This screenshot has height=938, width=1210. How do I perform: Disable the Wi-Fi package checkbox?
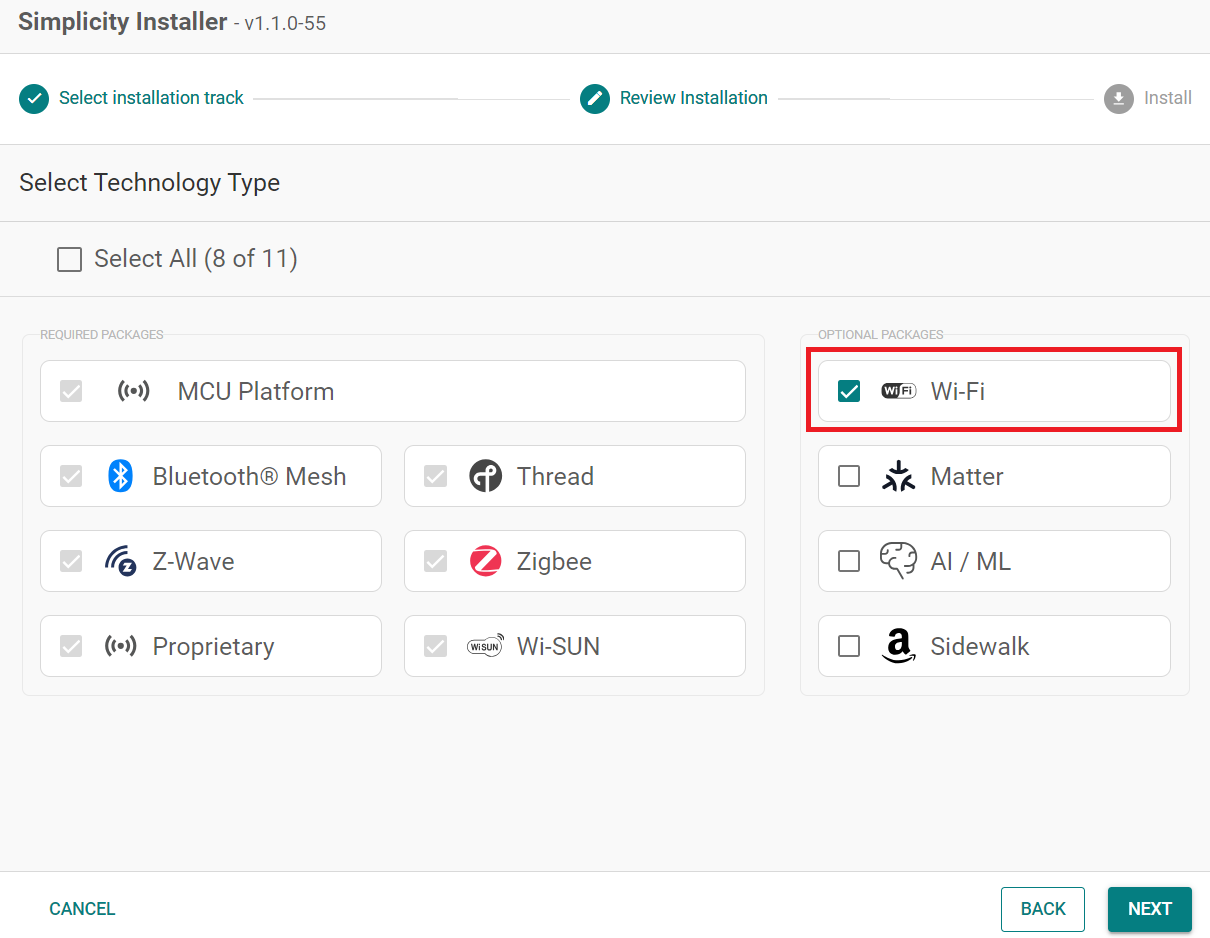pyautogui.click(x=849, y=391)
